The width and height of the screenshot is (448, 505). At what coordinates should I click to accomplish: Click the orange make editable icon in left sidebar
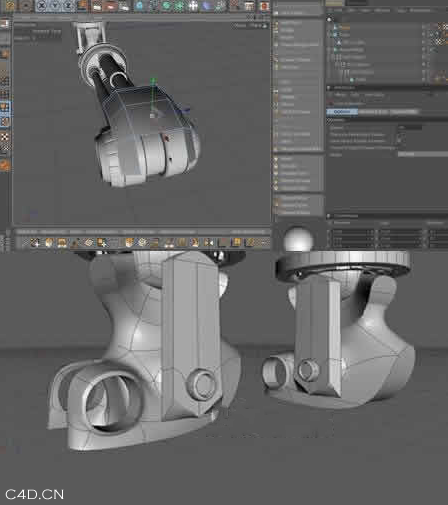pos(5,54)
